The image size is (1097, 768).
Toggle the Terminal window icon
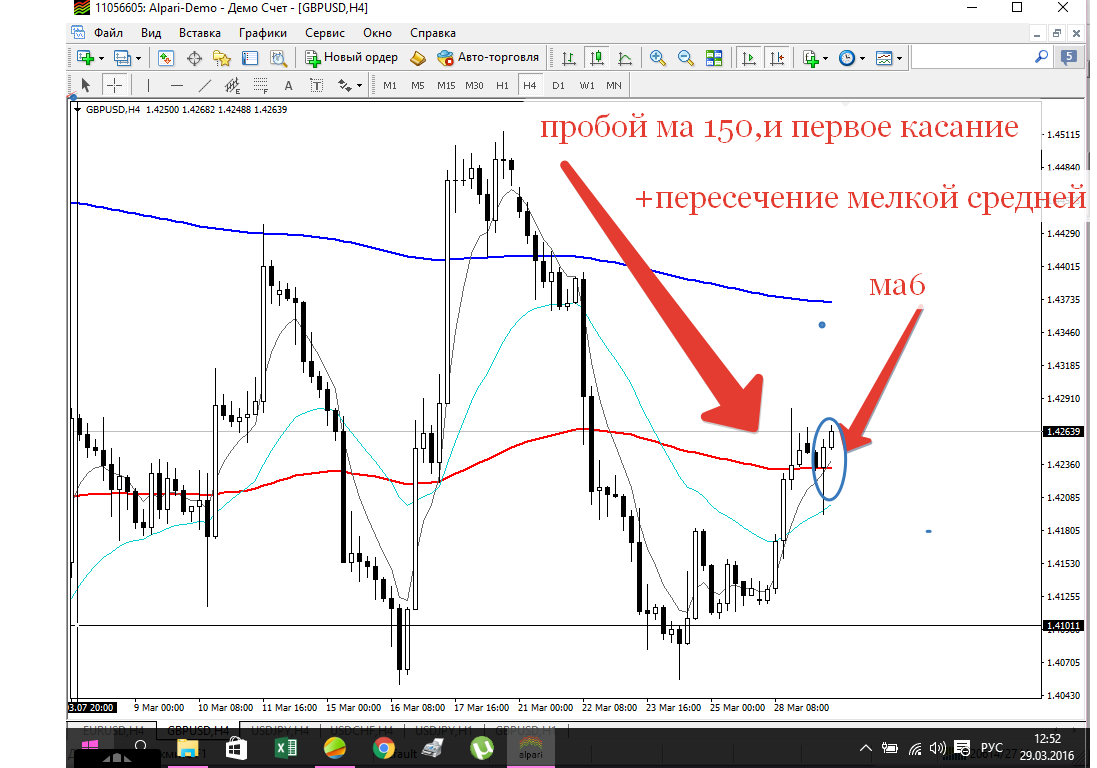tap(250, 58)
